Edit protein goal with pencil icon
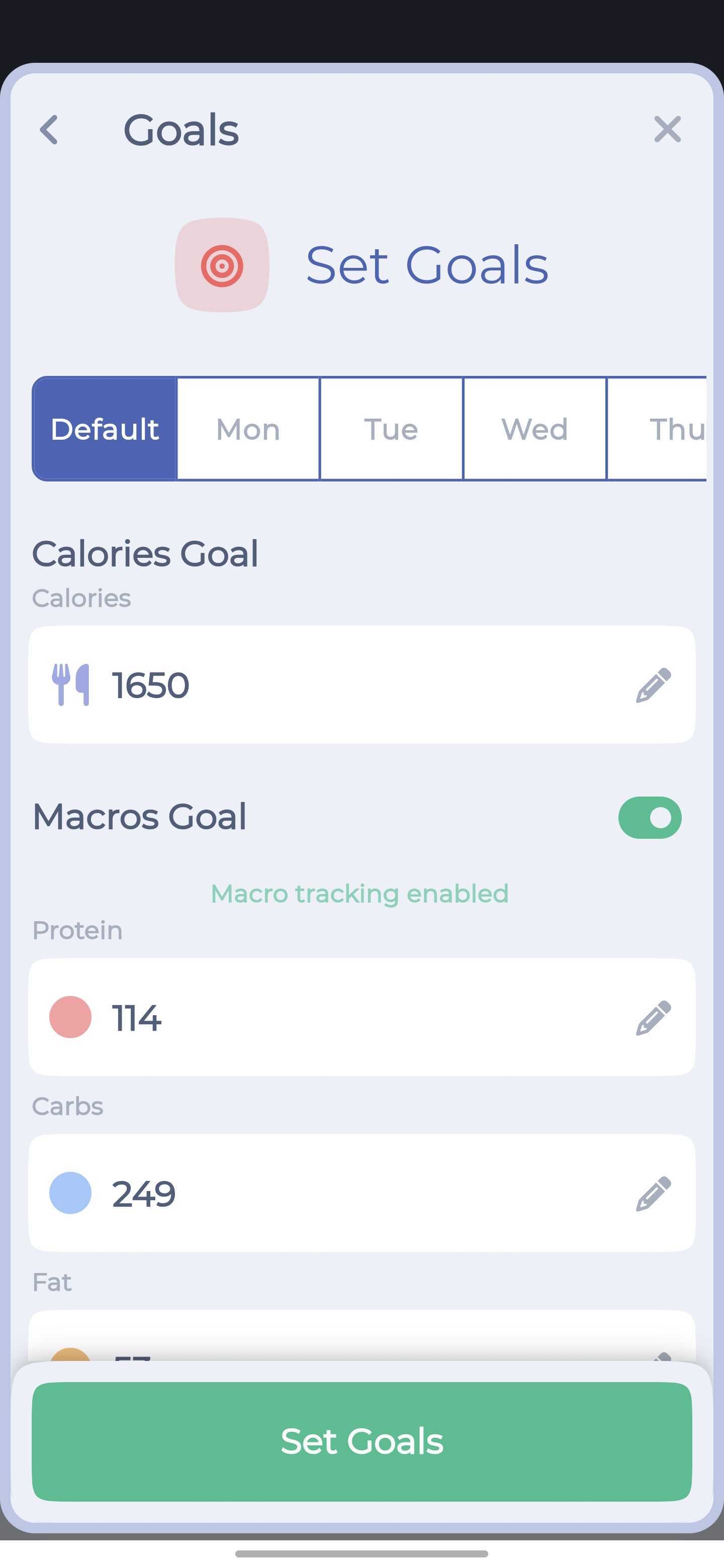724x1568 pixels. pyautogui.click(x=653, y=1017)
